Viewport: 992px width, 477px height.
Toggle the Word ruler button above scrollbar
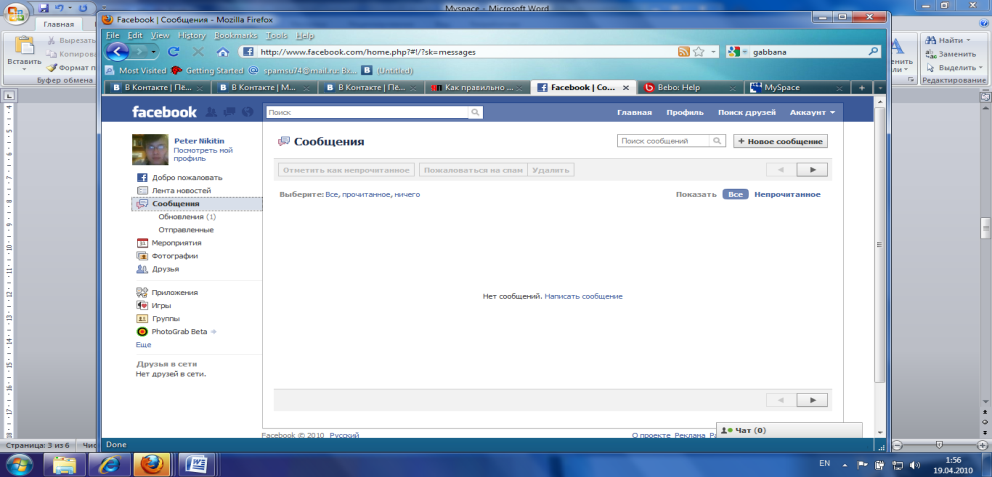[986, 97]
